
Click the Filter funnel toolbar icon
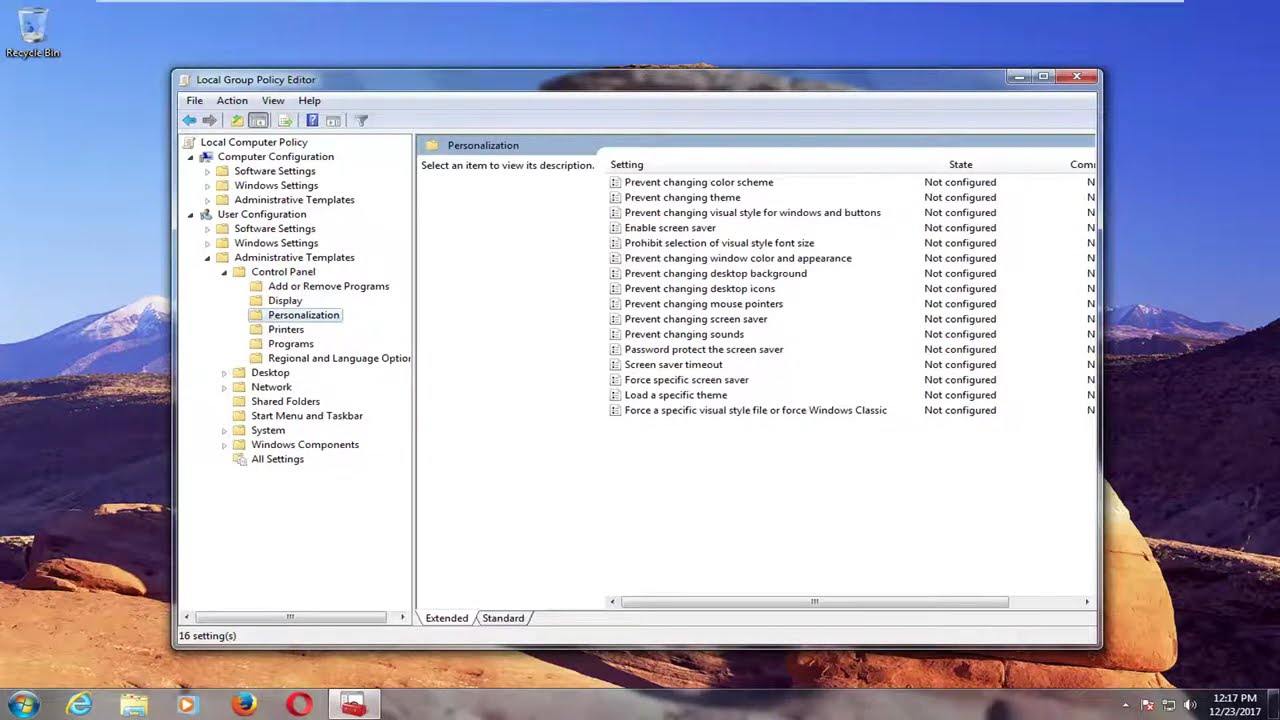point(361,121)
